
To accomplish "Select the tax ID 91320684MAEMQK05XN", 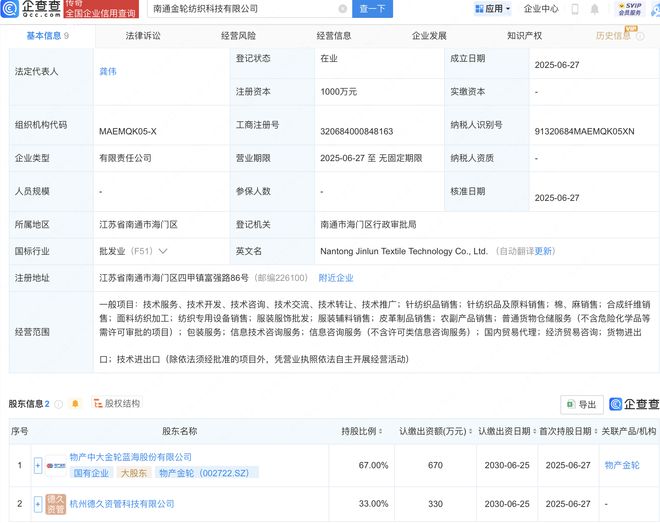I will 584,131.
